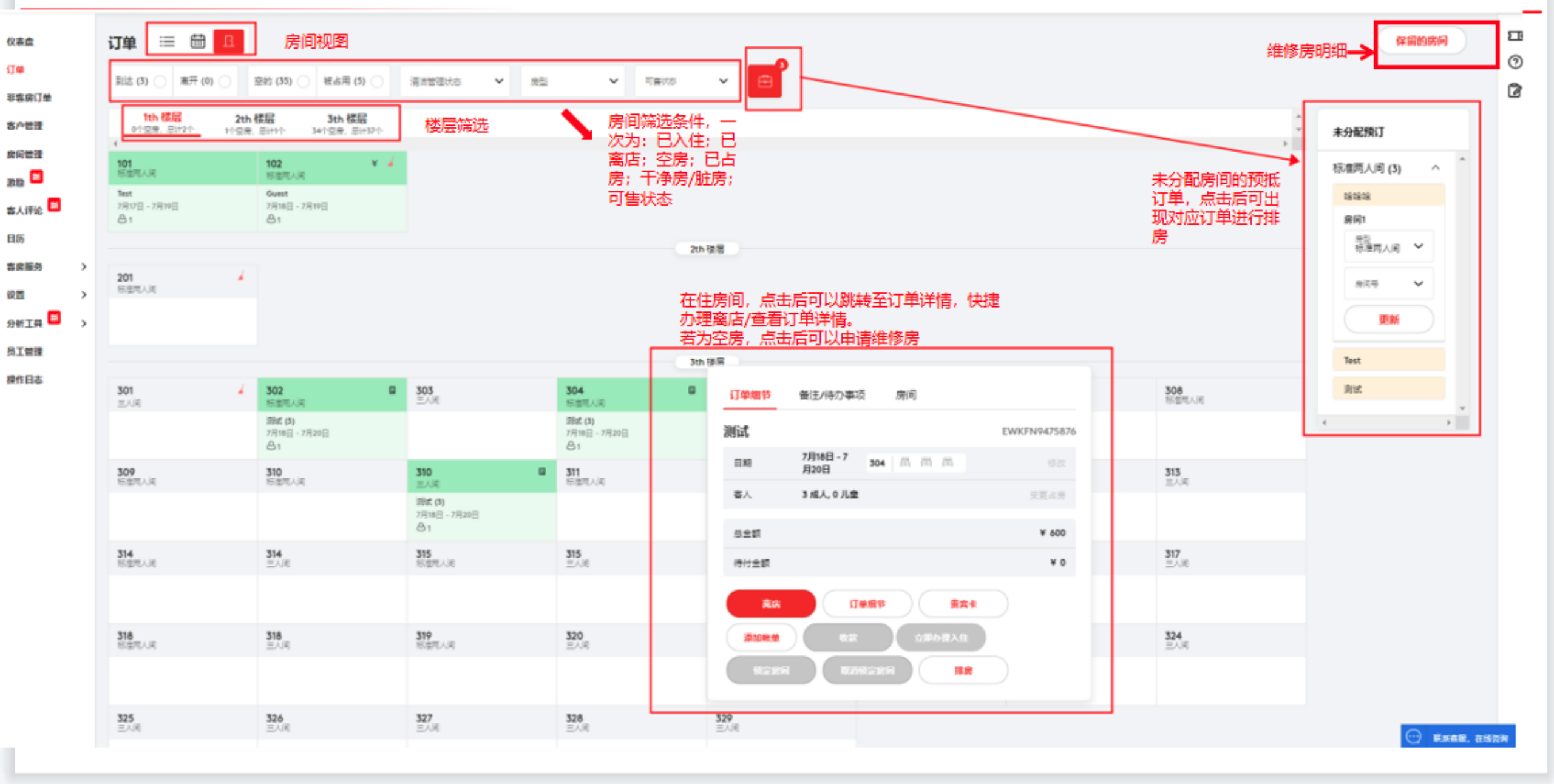Select the red room view icon
The height and width of the screenshot is (784, 1554).
coord(229,41)
